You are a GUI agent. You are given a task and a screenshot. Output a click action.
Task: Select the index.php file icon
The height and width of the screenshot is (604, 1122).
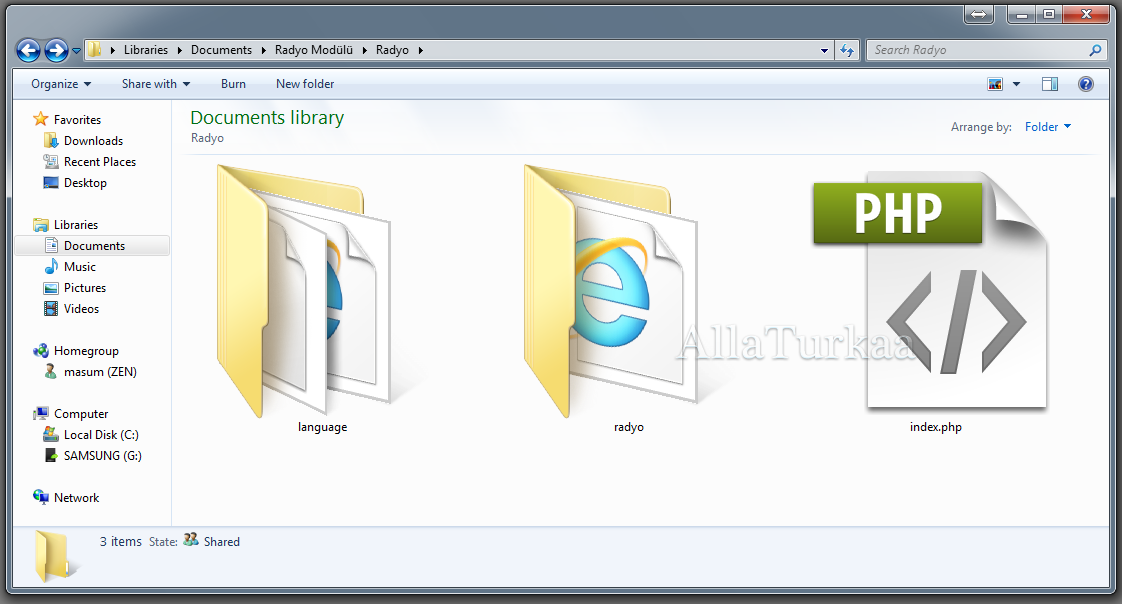pyautogui.click(x=935, y=292)
